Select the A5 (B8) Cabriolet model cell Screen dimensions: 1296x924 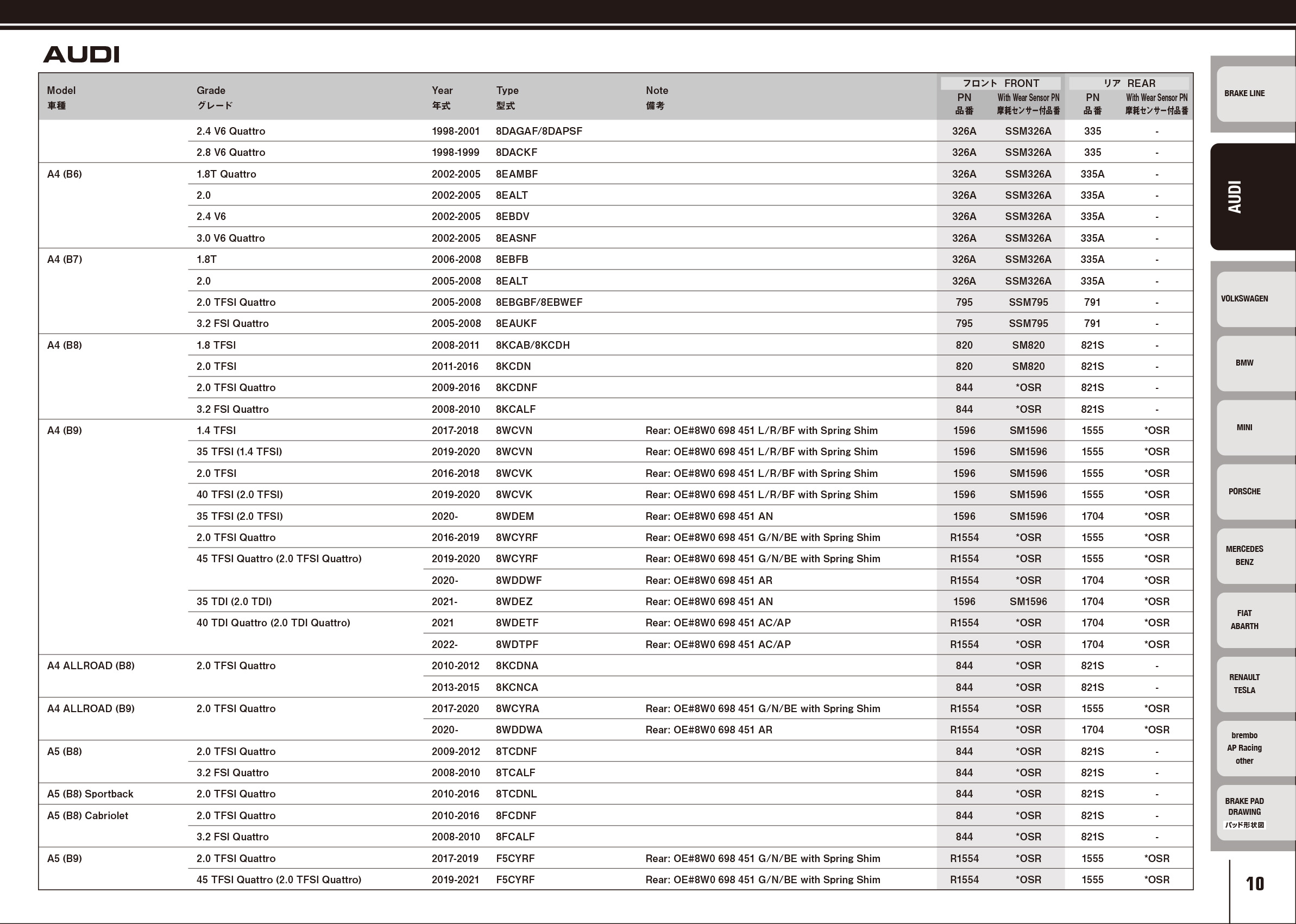tap(87, 815)
